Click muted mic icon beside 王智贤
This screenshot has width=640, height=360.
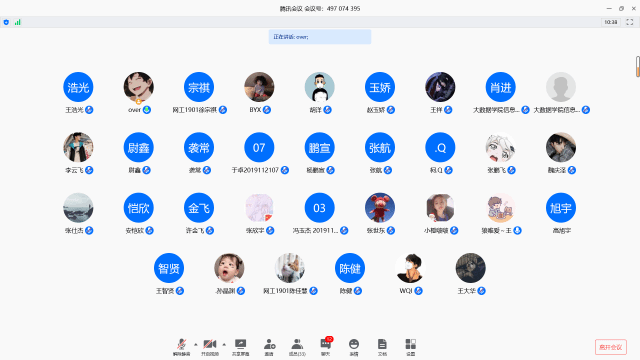click(180, 291)
